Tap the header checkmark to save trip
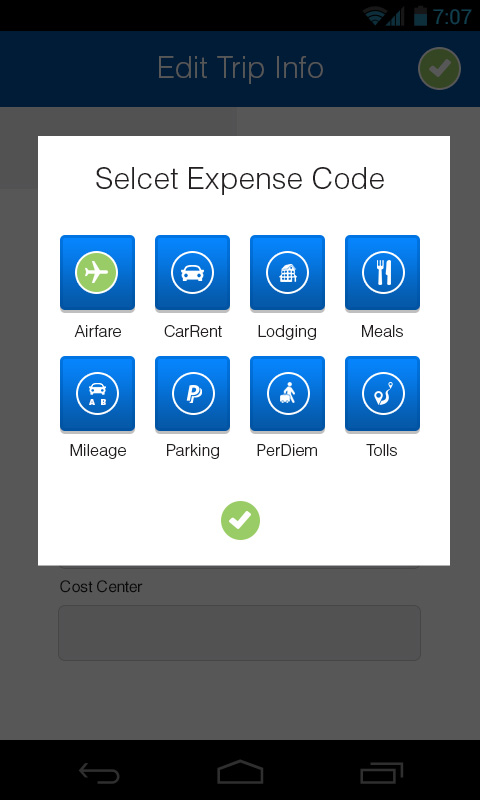The height and width of the screenshot is (800, 480). 439,68
